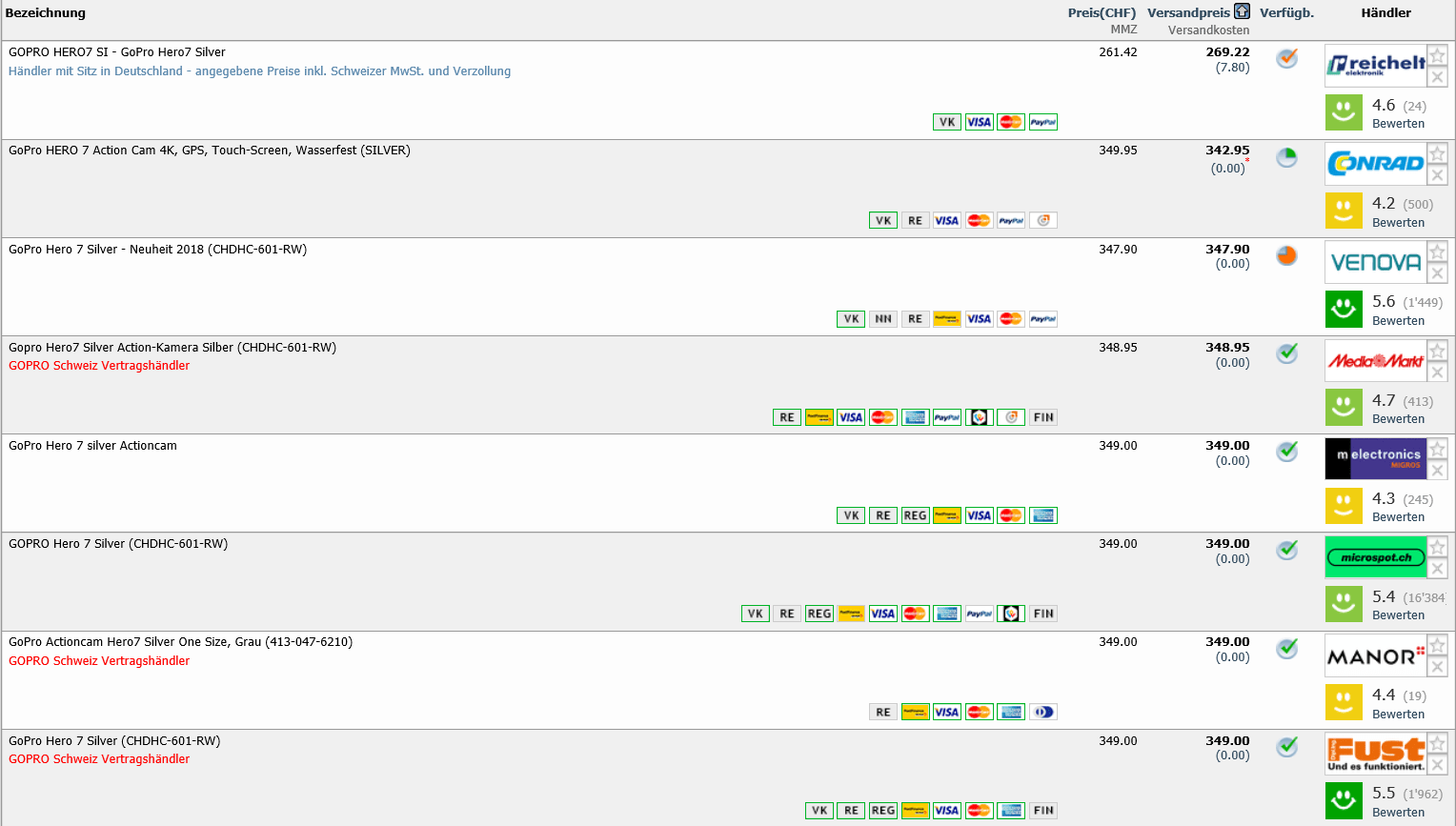
Task: Click the FIN financing icon in MediaMarkt row
Action: tap(1043, 417)
